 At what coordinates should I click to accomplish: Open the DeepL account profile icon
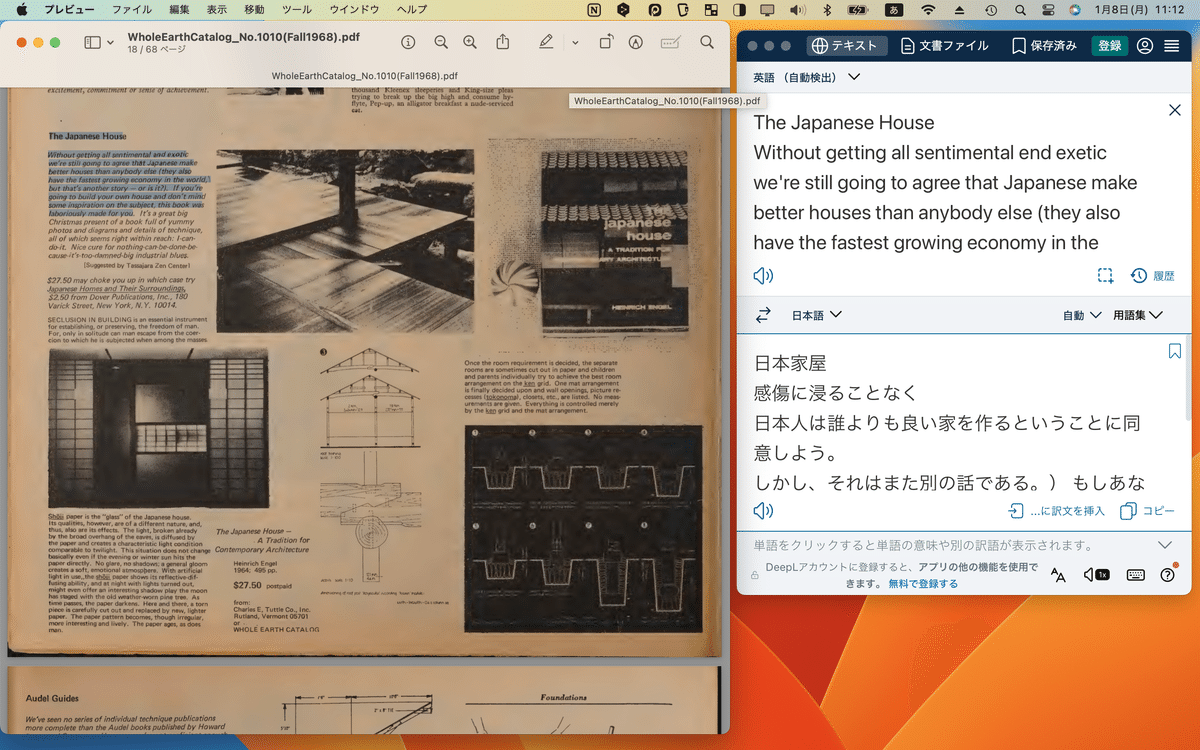pos(1145,46)
